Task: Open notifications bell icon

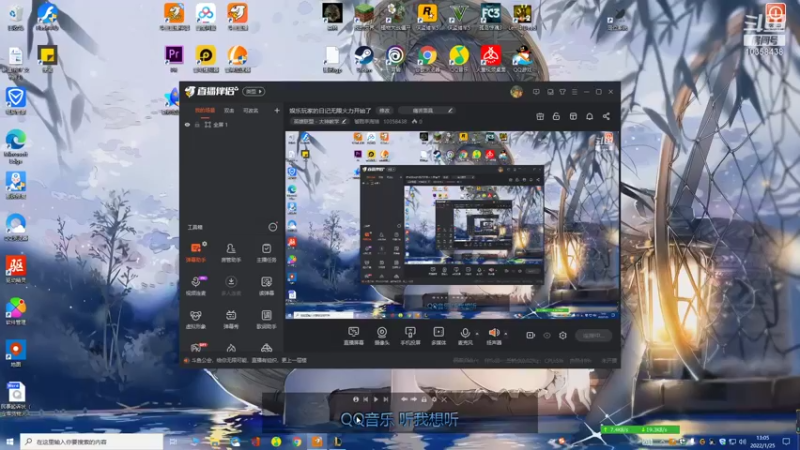Action: [x=589, y=116]
